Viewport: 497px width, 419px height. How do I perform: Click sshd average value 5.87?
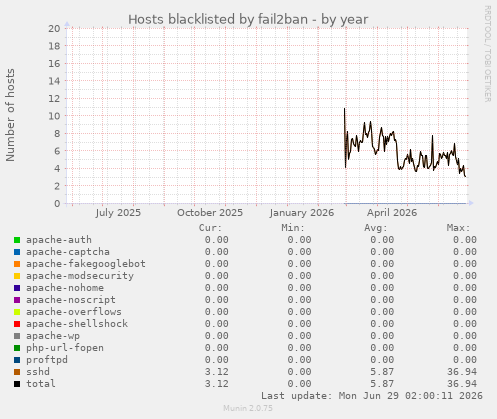(382, 372)
